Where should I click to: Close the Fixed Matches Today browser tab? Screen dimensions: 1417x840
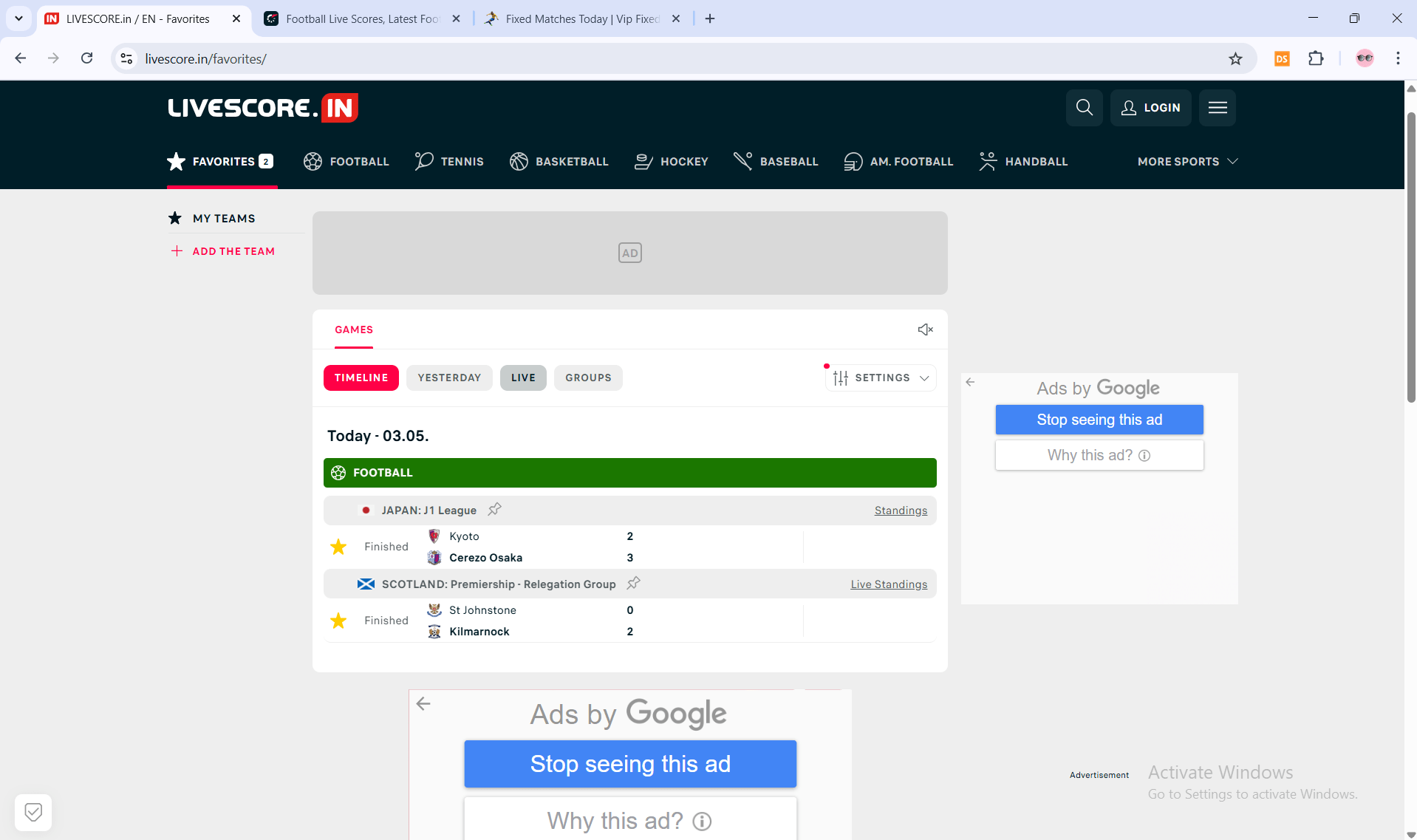(x=676, y=18)
